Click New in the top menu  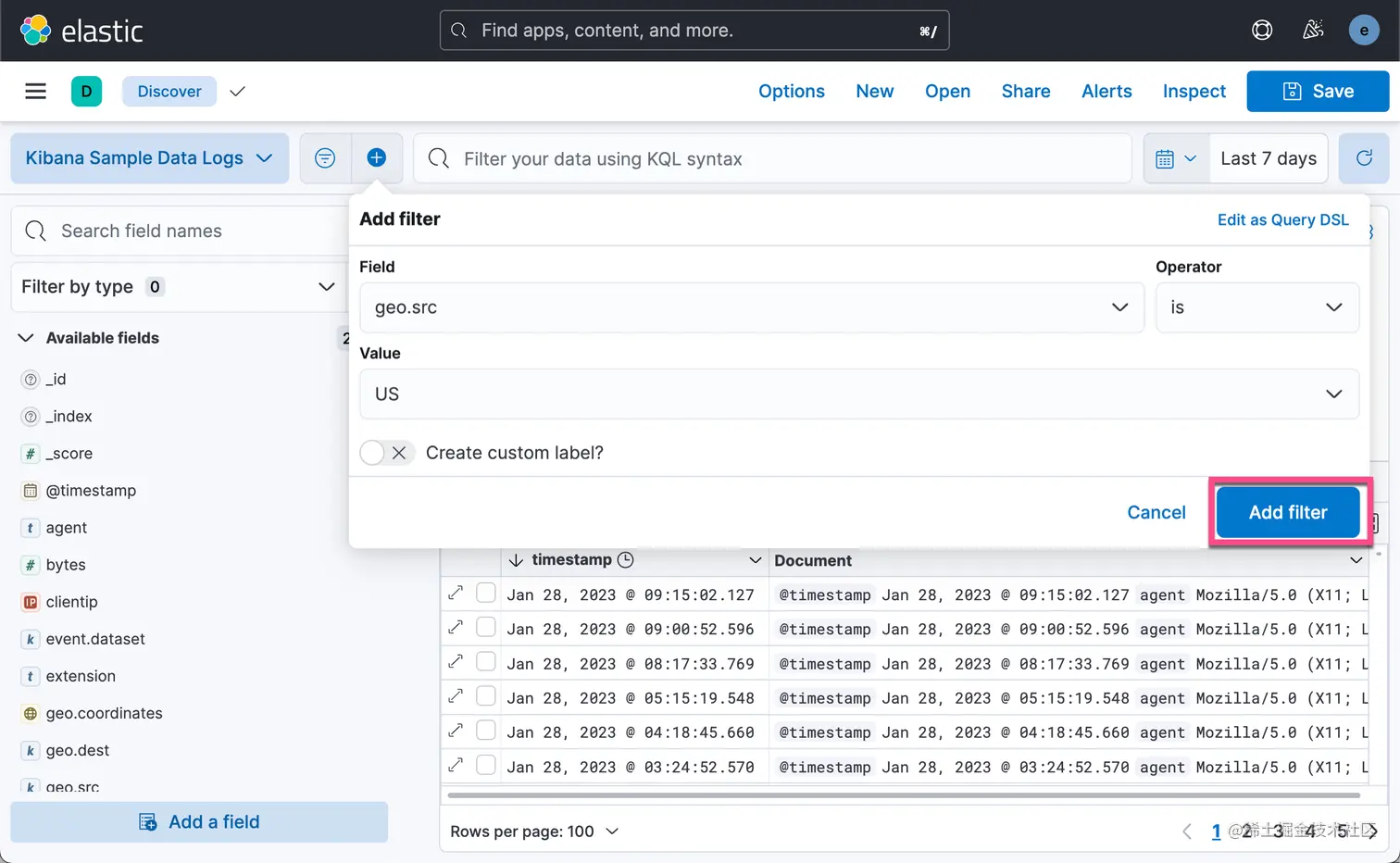pos(875,91)
